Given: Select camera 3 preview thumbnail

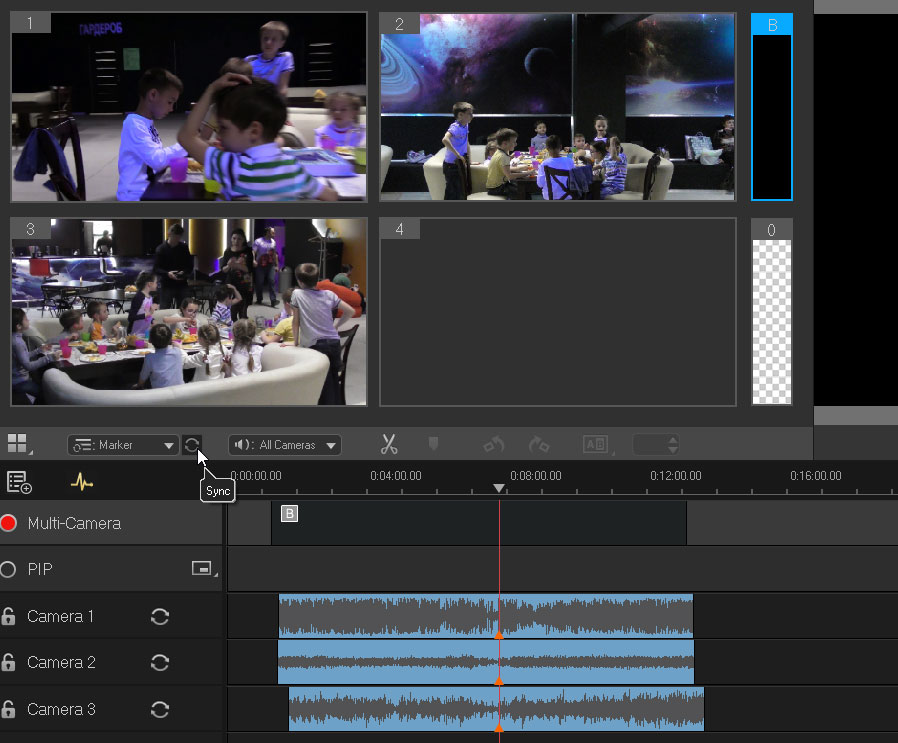Looking at the screenshot, I should coord(189,312).
